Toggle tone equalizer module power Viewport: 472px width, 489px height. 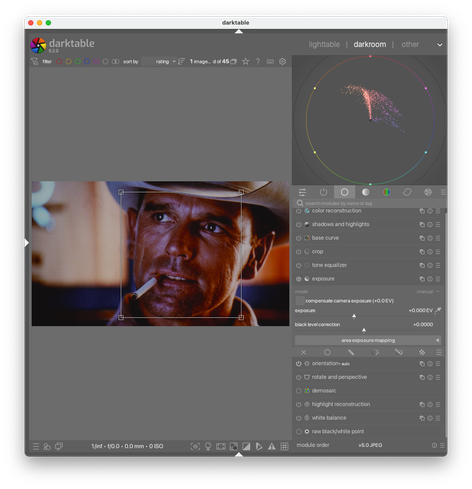pyautogui.click(x=299, y=265)
